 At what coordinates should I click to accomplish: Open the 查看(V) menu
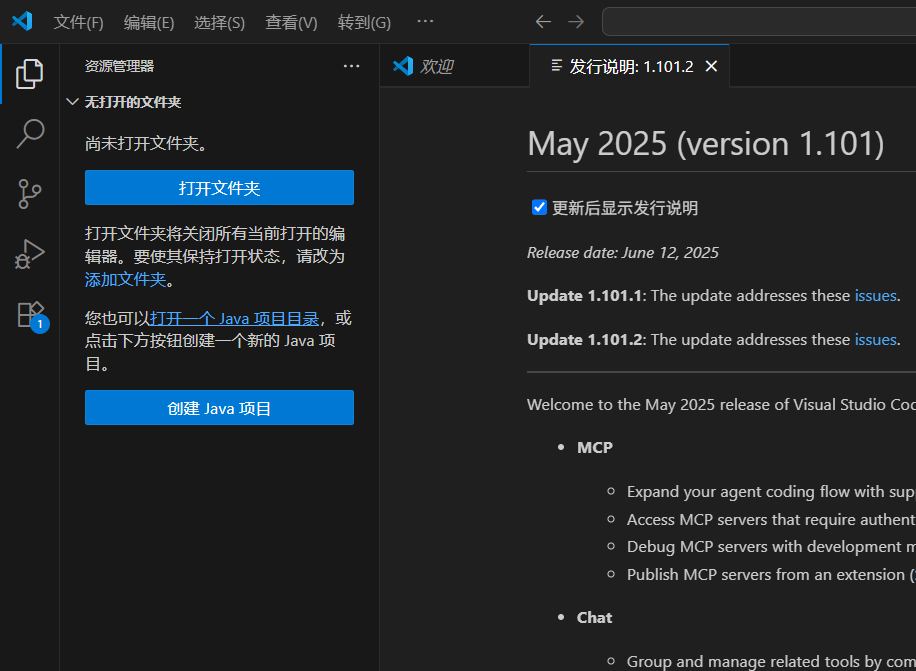tap(291, 22)
